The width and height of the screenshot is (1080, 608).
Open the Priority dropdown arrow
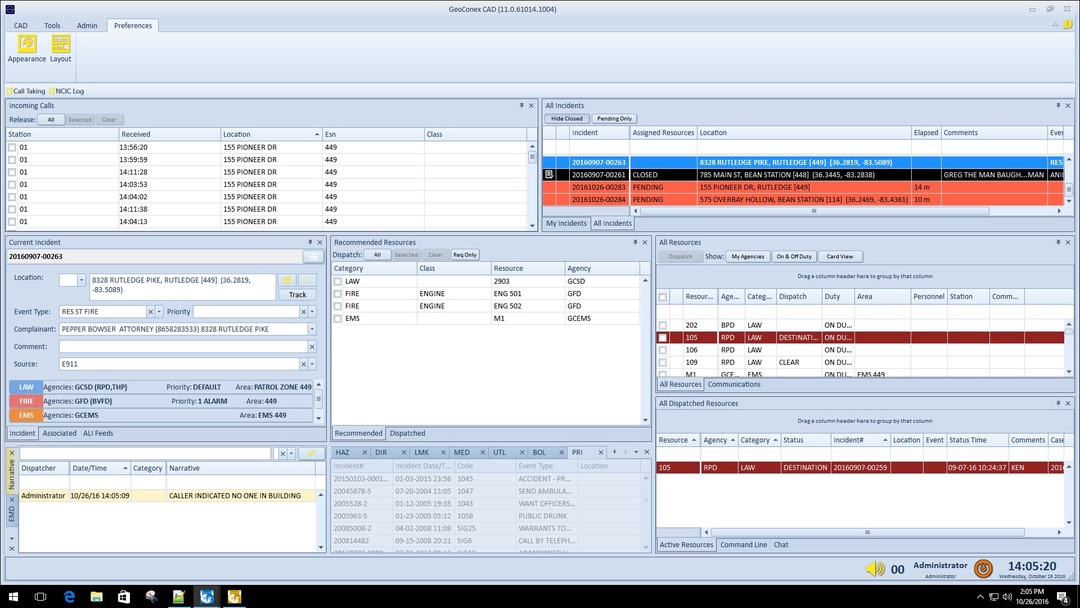point(312,312)
